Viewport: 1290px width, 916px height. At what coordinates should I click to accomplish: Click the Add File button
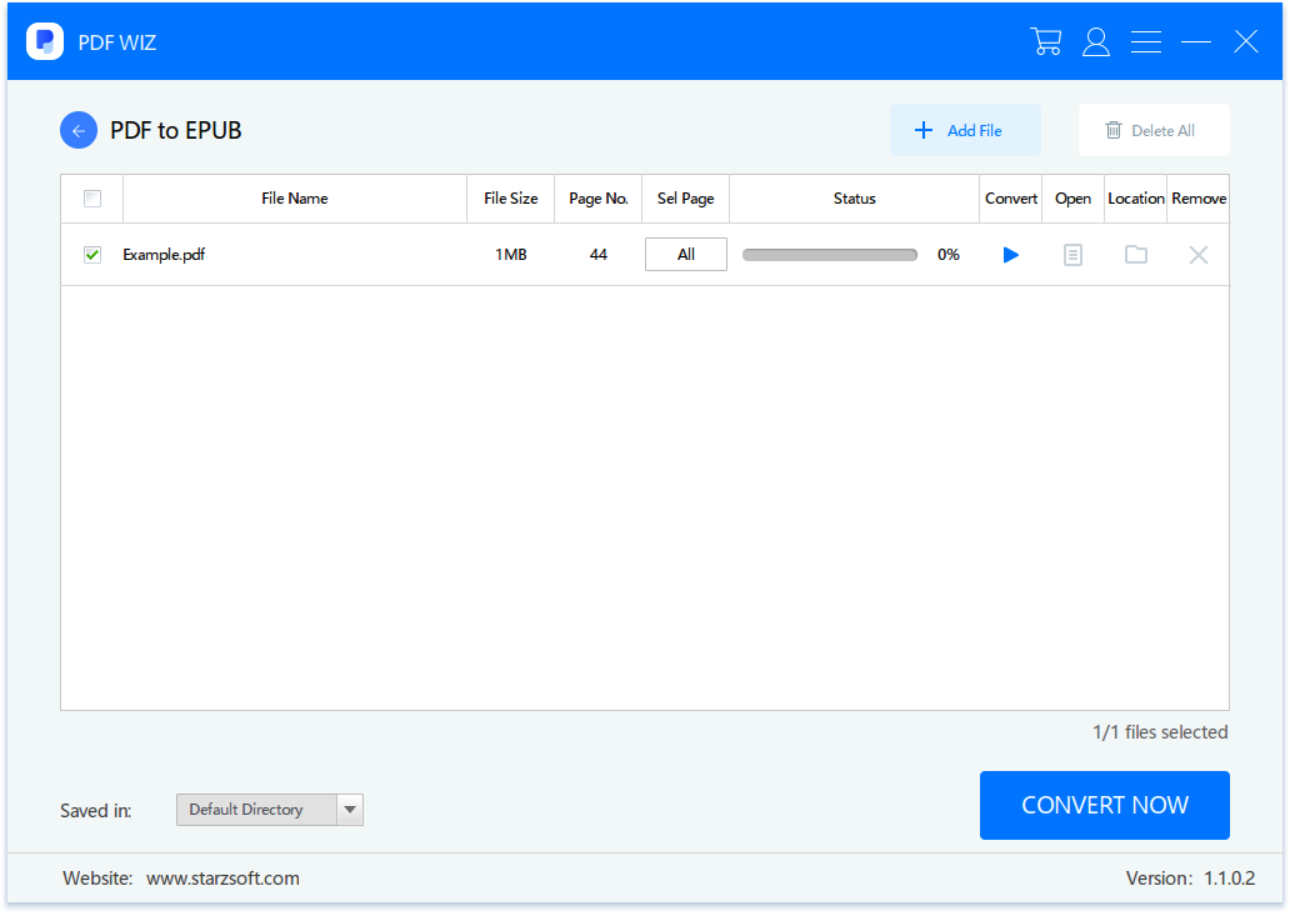[965, 130]
